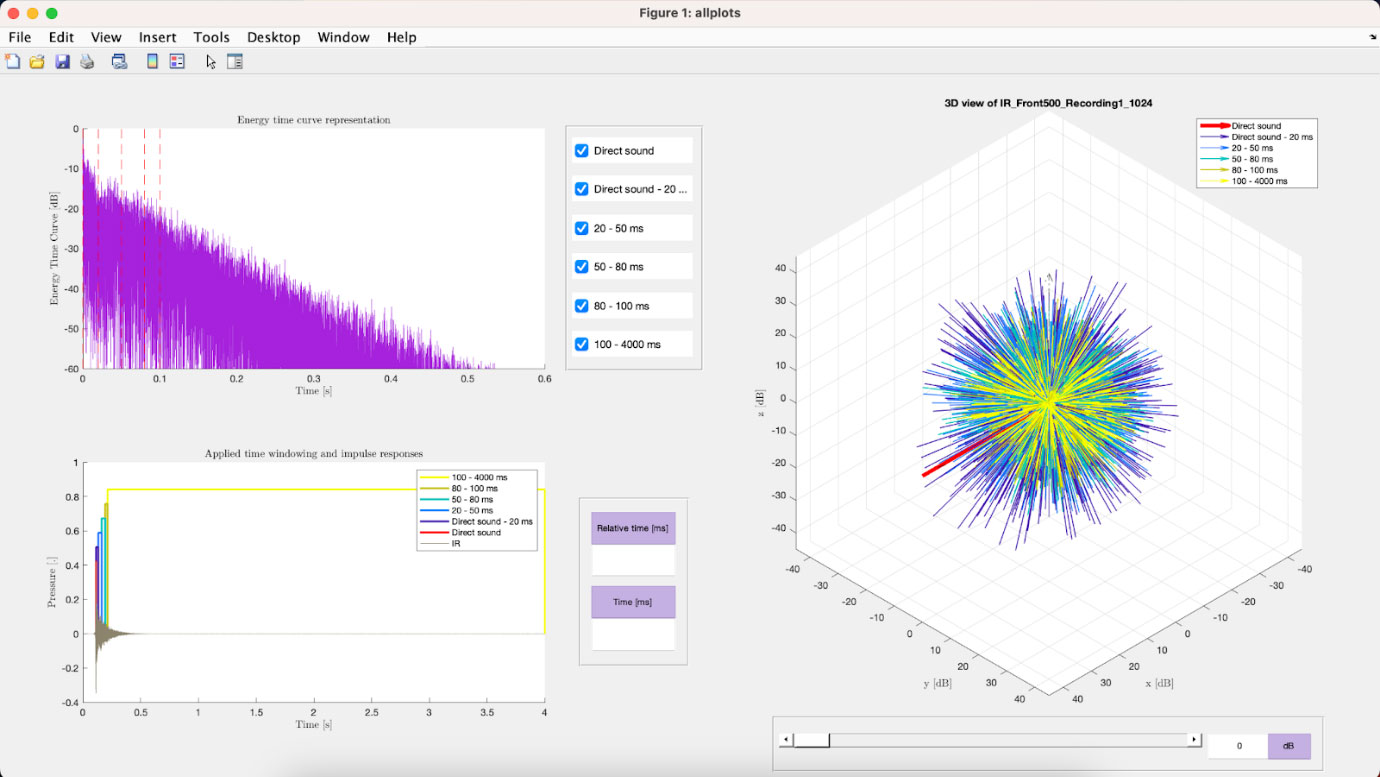Disable the 100 - 4000 ms checkbox
Image resolution: width=1380 pixels, height=777 pixels.
coord(582,344)
